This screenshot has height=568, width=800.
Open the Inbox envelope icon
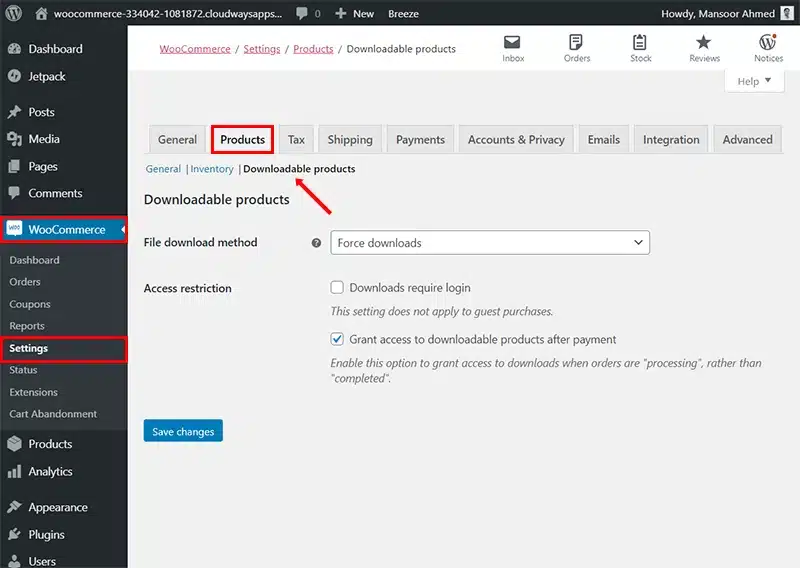512,42
